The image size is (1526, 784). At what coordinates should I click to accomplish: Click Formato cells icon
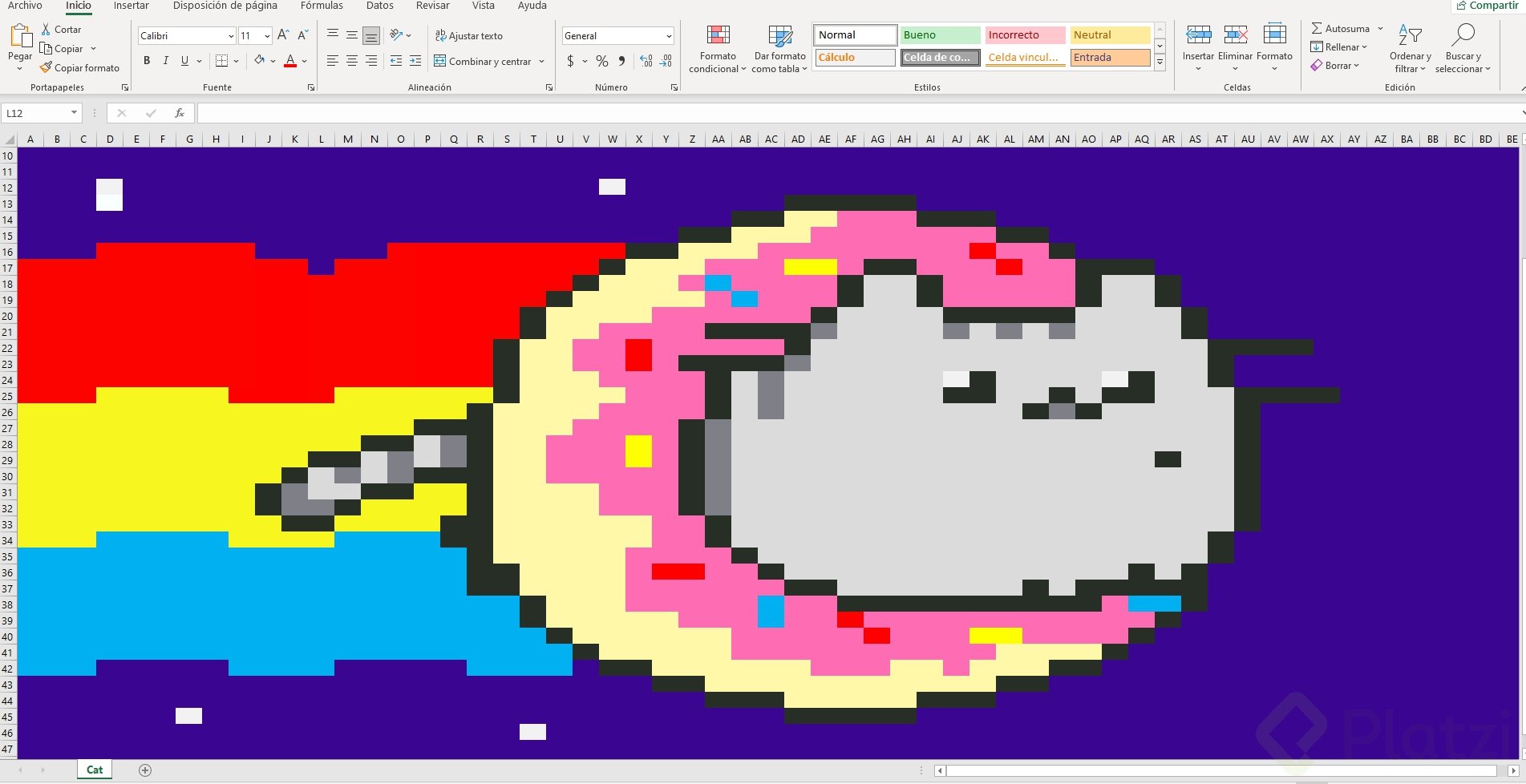(1274, 34)
